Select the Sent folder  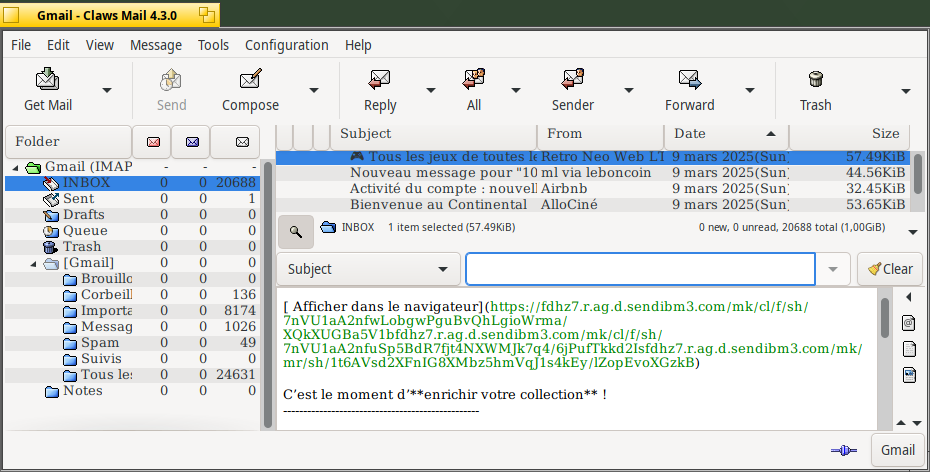coord(132,199)
